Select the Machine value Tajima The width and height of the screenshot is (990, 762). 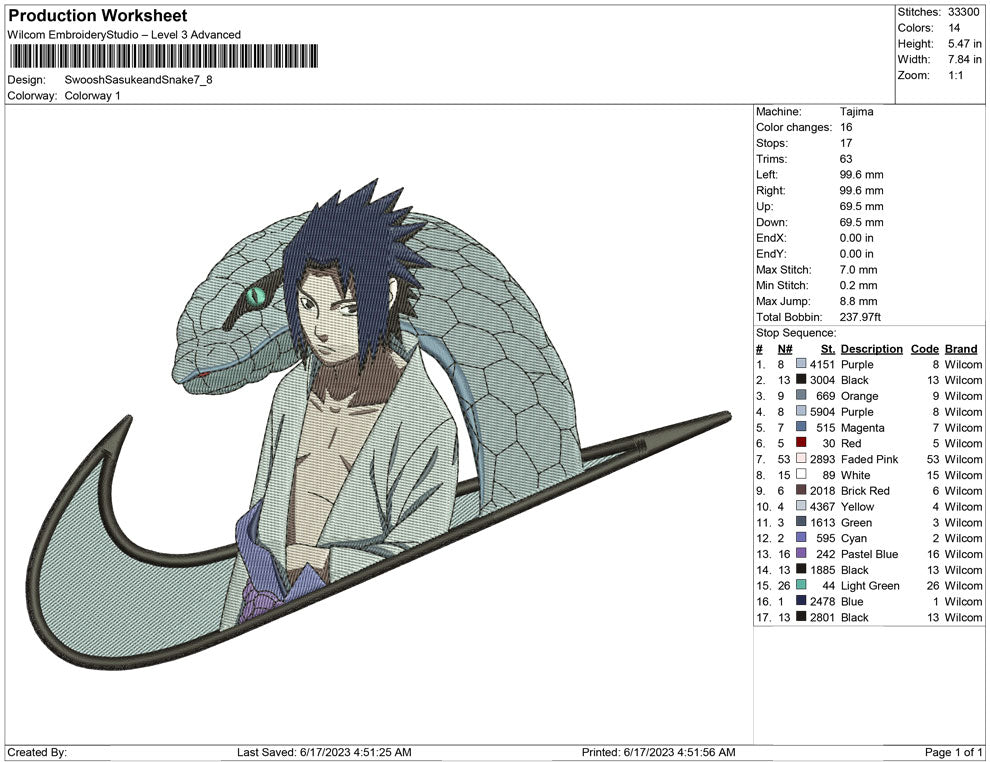click(x=857, y=111)
